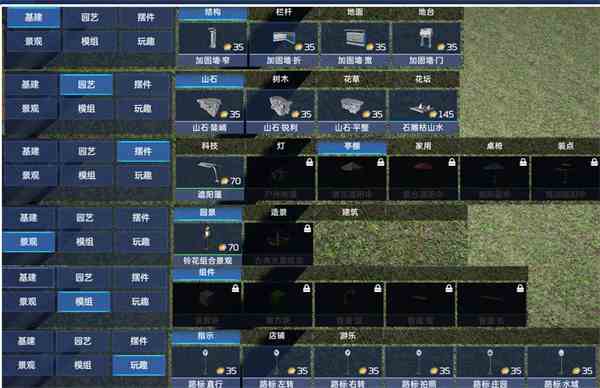Select the first locked 组件 module thumbnail
This screenshot has width=600, height=388.
[x=207, y=304]
